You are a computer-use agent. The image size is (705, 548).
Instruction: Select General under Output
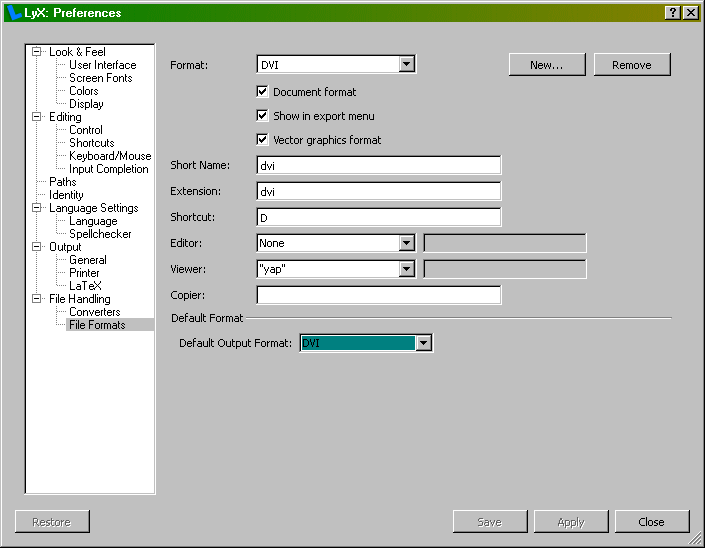(88, 260)
